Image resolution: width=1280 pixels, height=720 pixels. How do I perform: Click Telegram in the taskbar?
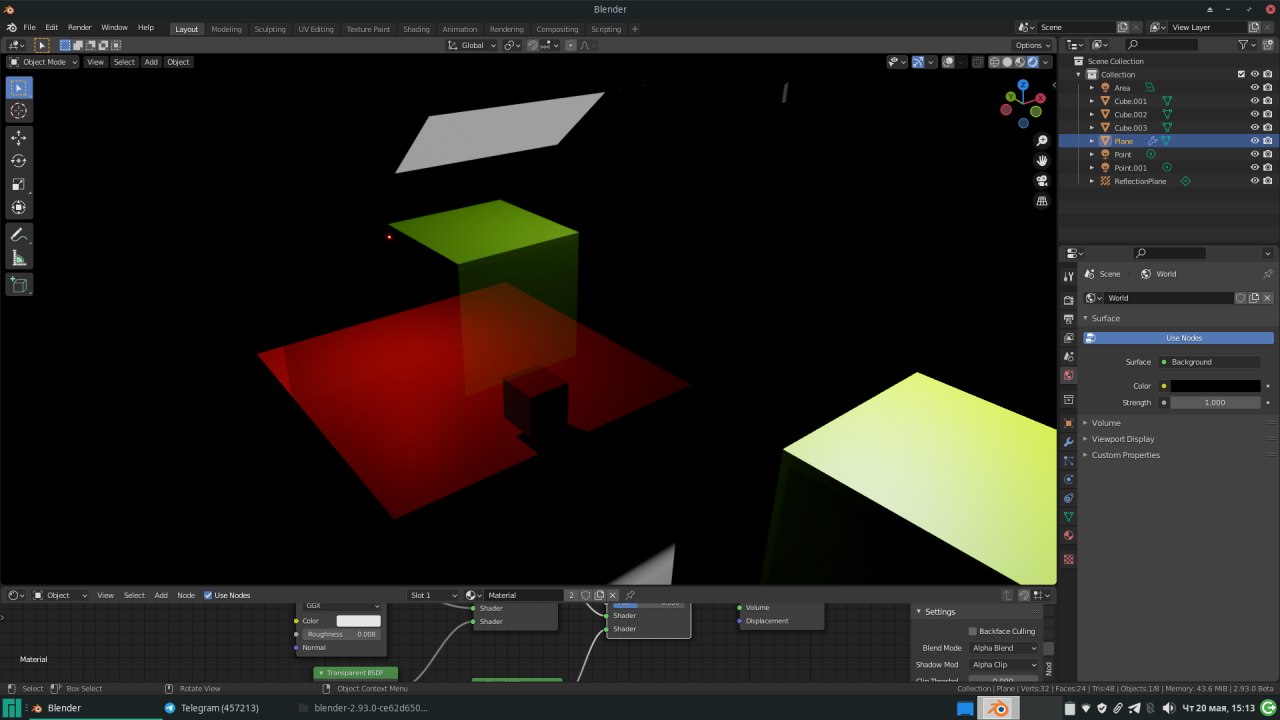[211, 708]
